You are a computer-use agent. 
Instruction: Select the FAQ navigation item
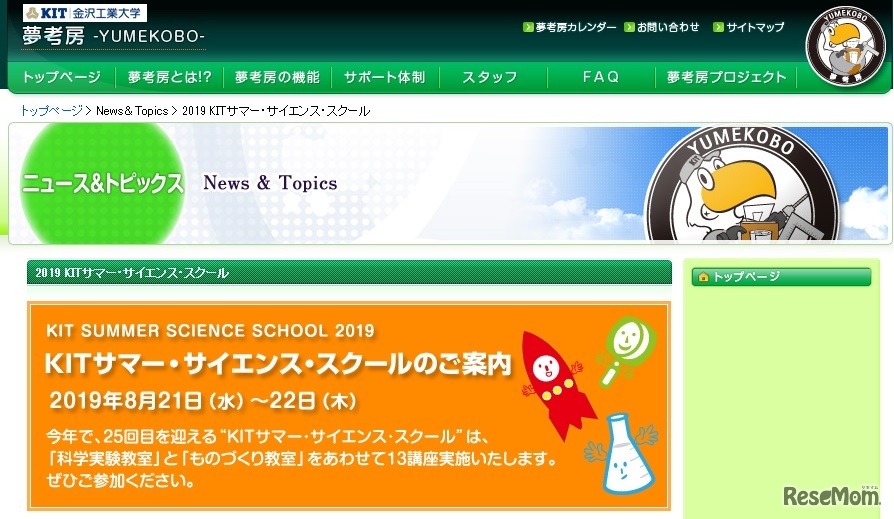click(601, 77)
